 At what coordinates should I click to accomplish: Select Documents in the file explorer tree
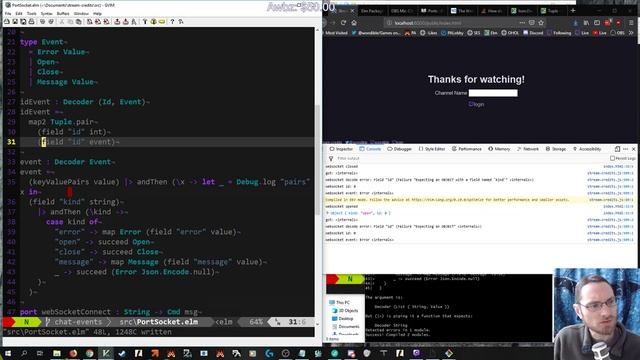(x=345, y=327)
